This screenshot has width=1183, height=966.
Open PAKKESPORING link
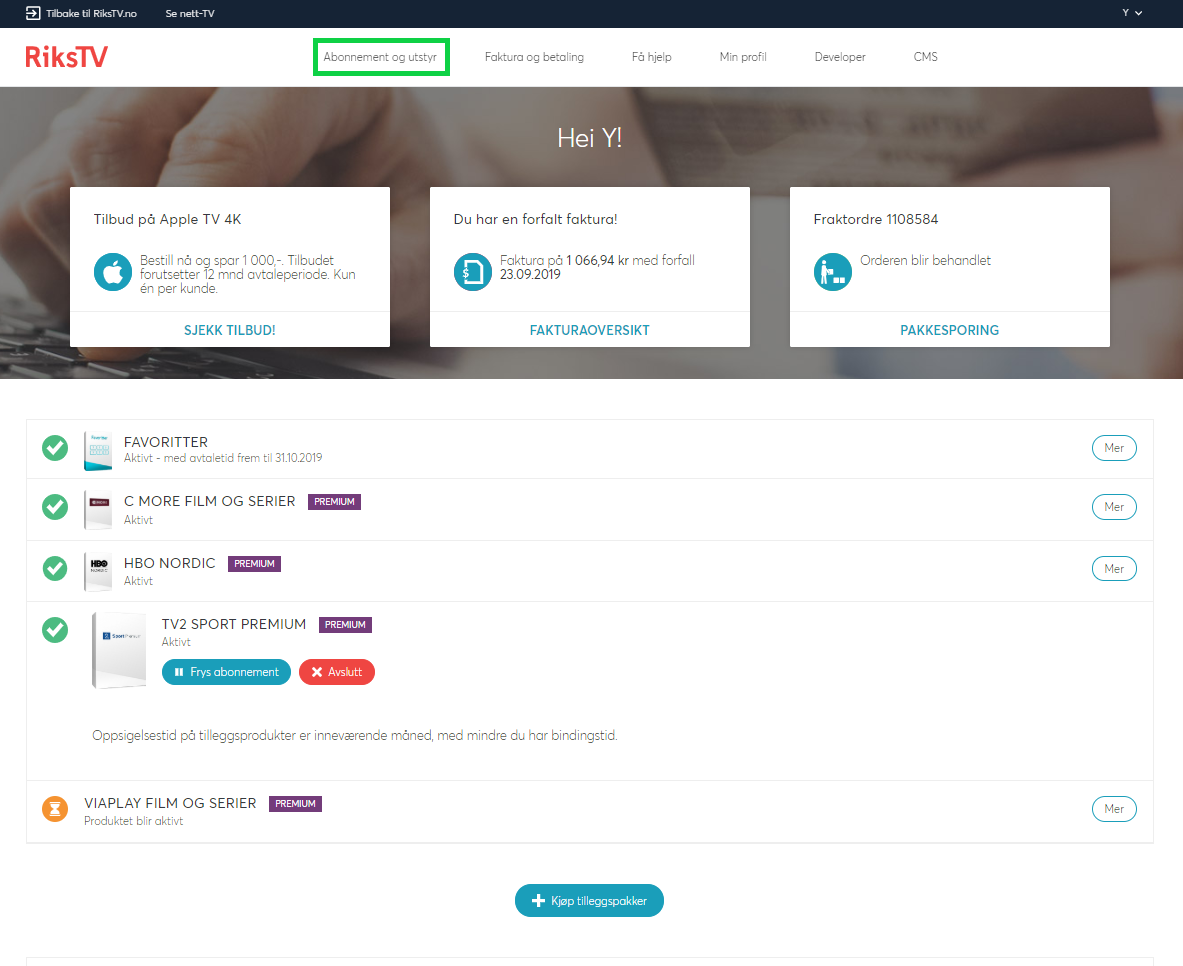(949, 330)
